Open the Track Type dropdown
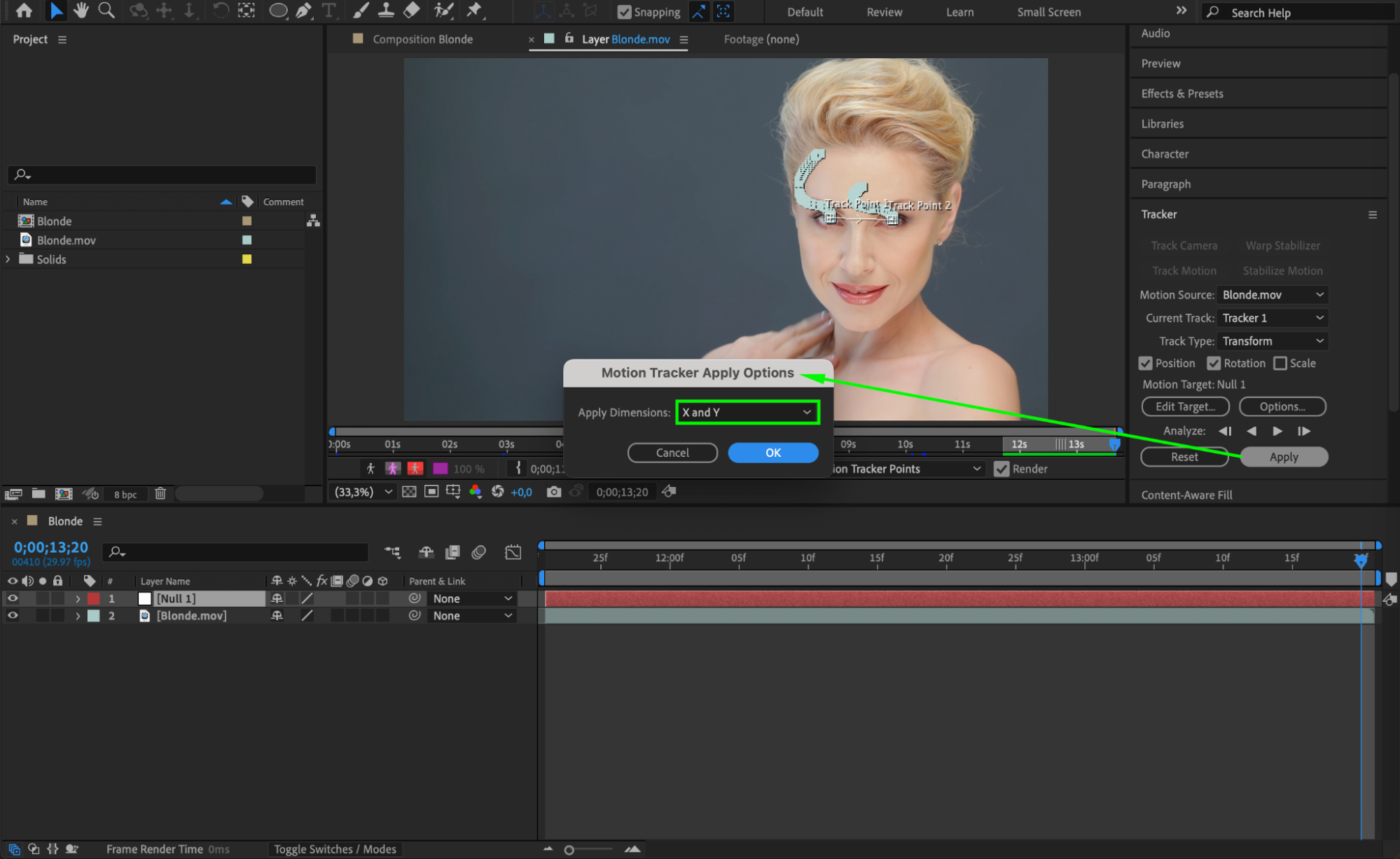The image size is (1400, 859). click(1273, 341)
